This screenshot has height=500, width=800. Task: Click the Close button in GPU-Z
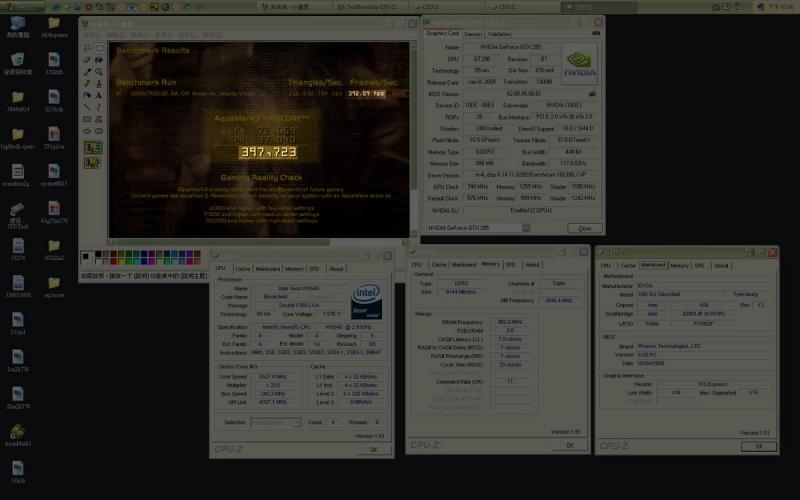[585, 228]
